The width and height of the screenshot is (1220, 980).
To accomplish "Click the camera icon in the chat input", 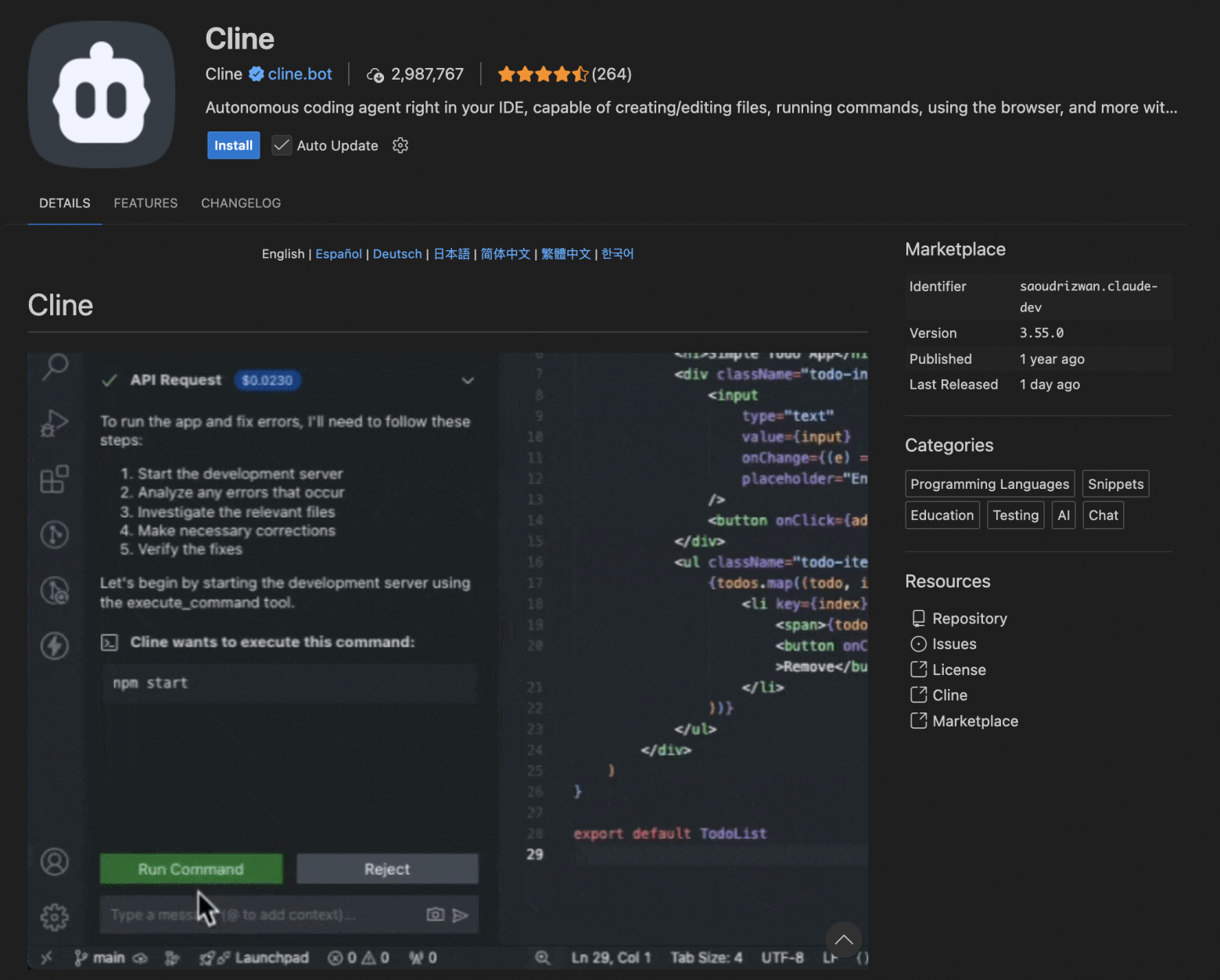I will click(435, 914).
